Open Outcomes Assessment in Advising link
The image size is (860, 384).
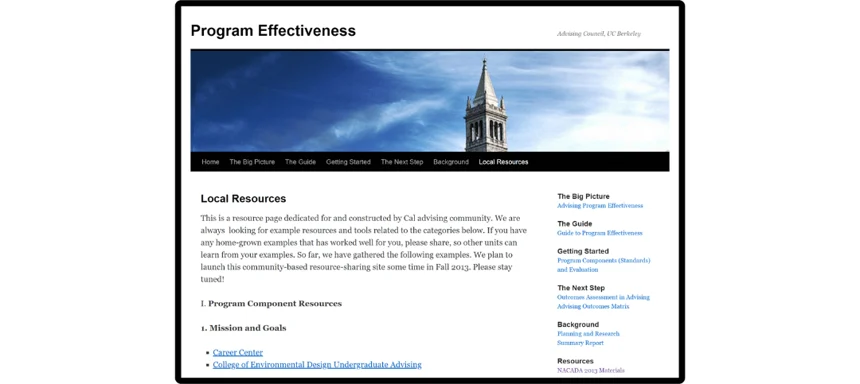coord(603,297)
